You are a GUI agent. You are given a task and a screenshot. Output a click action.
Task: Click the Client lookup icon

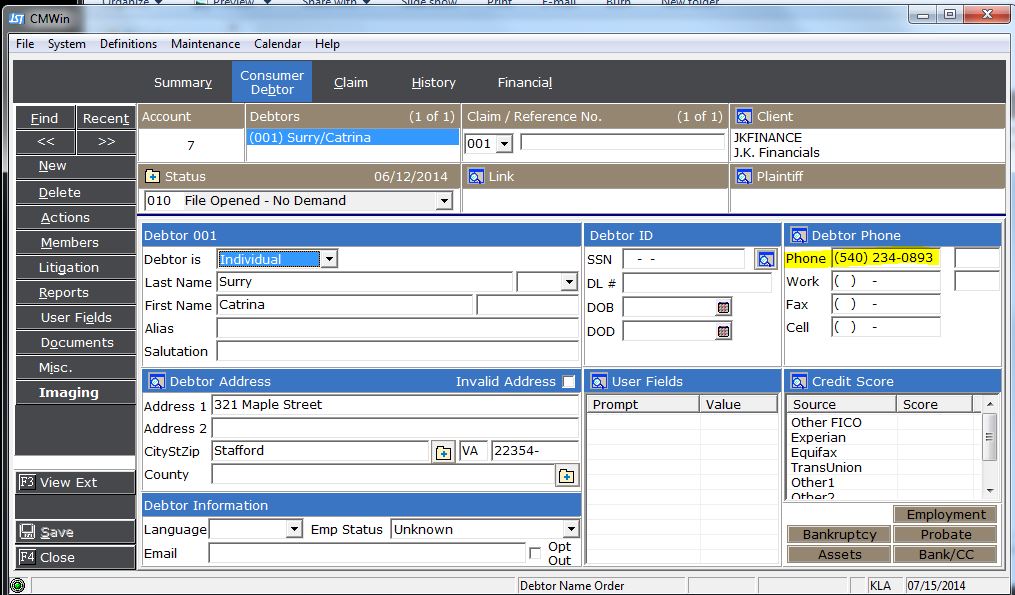(x=743, y=117)
